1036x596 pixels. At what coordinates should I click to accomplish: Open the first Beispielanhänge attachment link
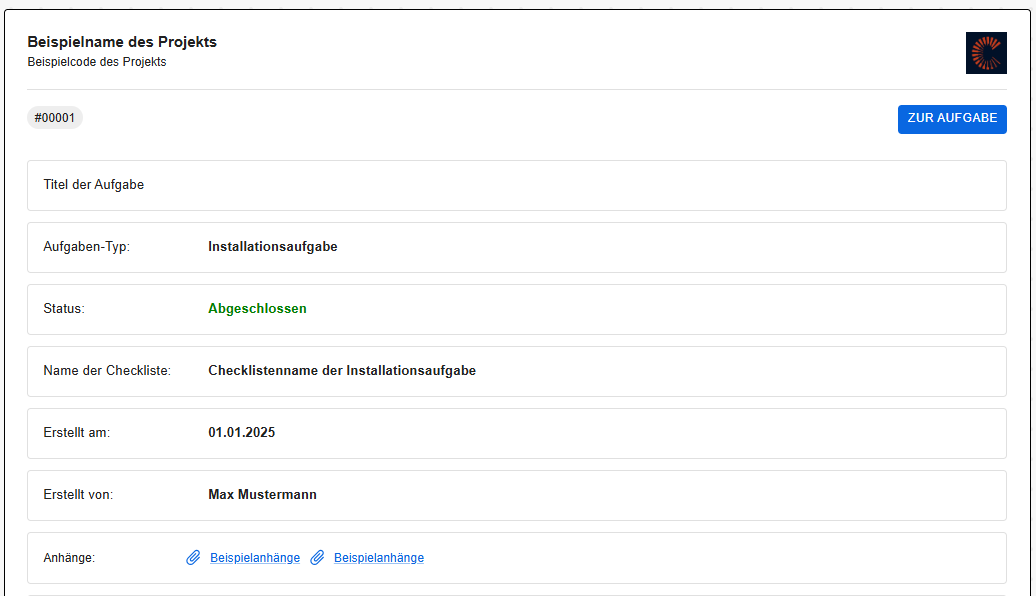point(254,558)
